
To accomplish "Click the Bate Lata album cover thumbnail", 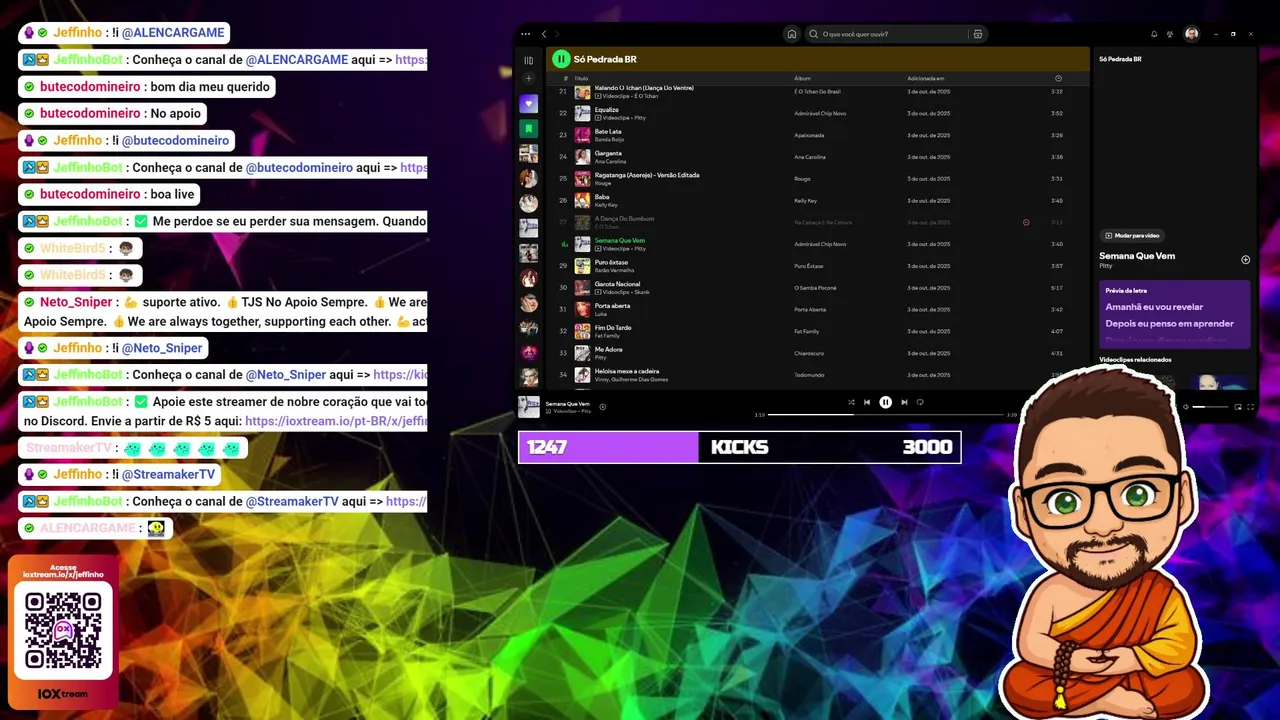I will coord(582,135).
